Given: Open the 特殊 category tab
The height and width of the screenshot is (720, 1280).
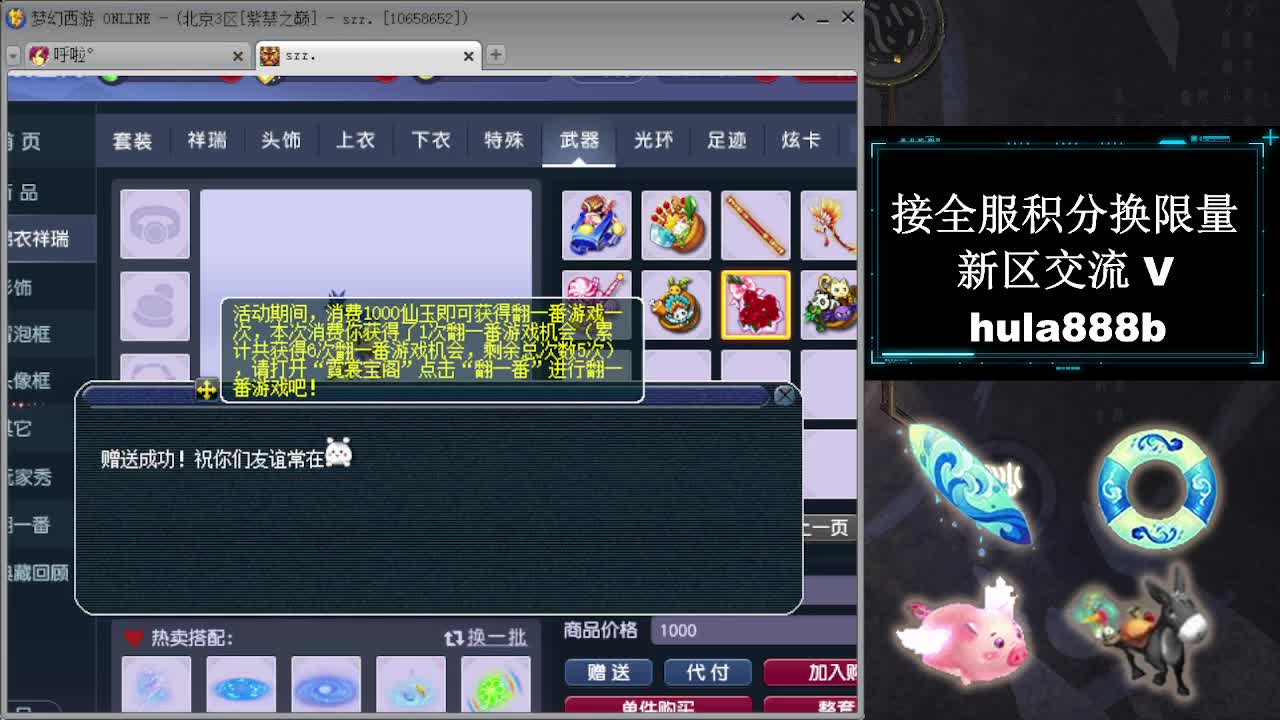Looking at the screenshot, I should pyautogui.click(x=504, y=141).
